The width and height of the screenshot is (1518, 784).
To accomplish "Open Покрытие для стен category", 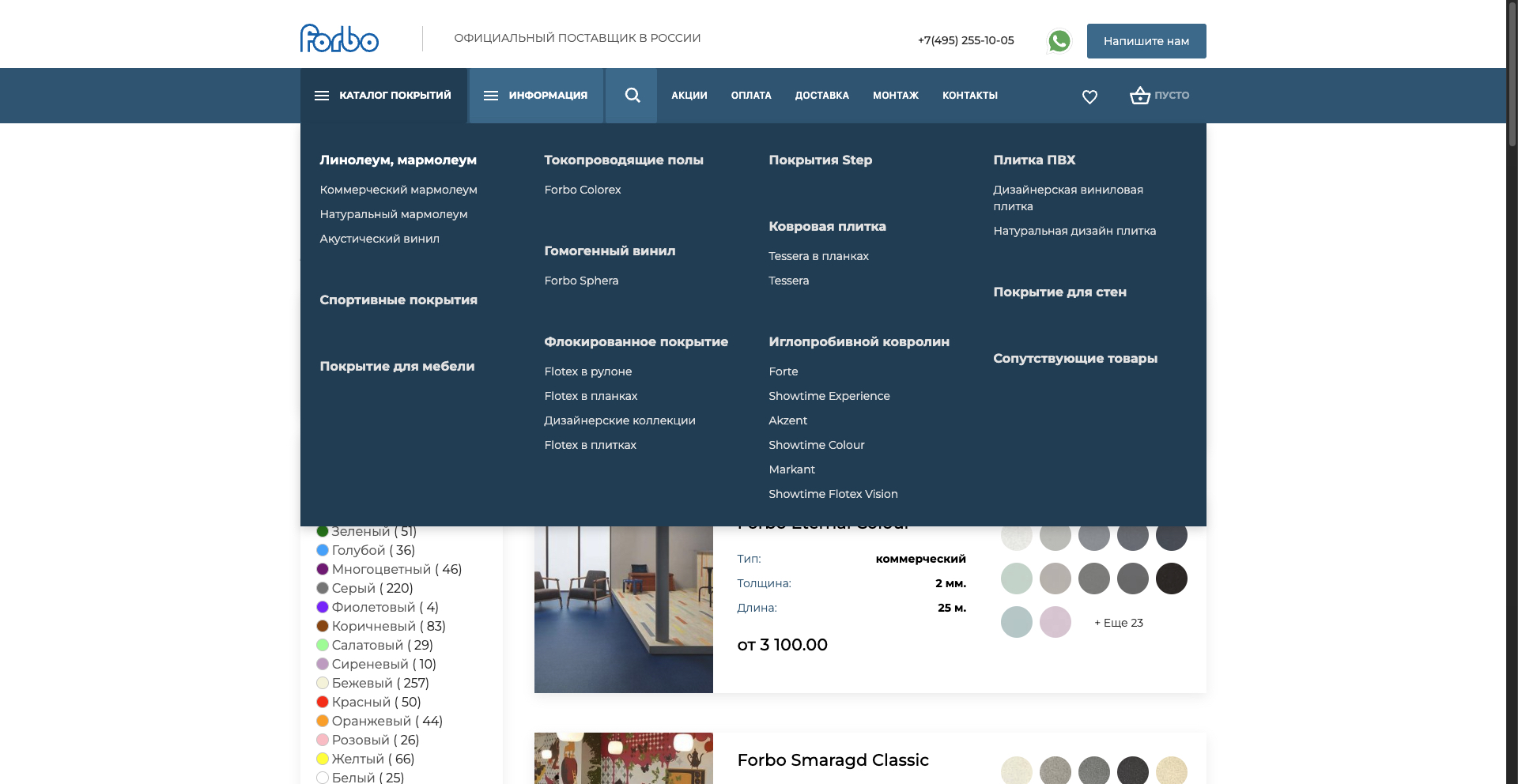I will [x=1059, y=292].
